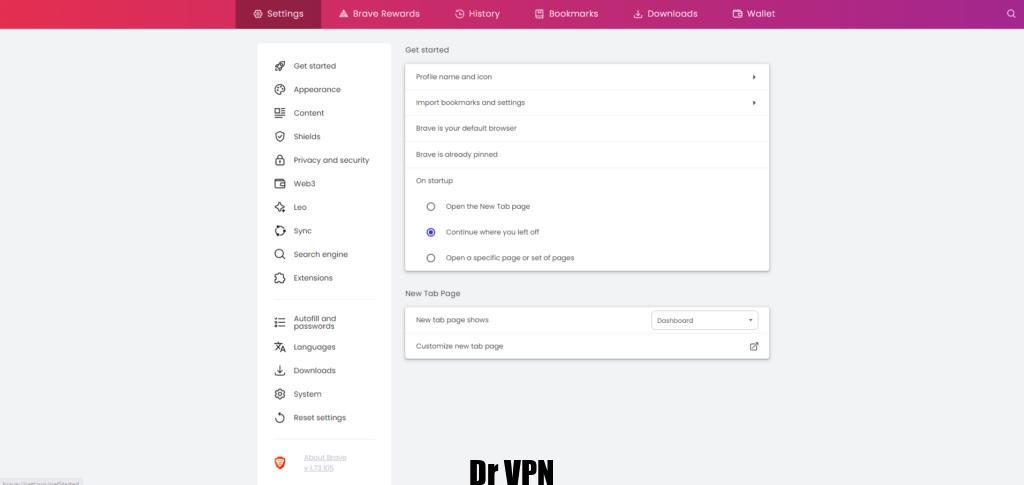Click the Web3 wallet icon in sidebar
Viewport: 1024px width, 485px height.
click(280, 184)
